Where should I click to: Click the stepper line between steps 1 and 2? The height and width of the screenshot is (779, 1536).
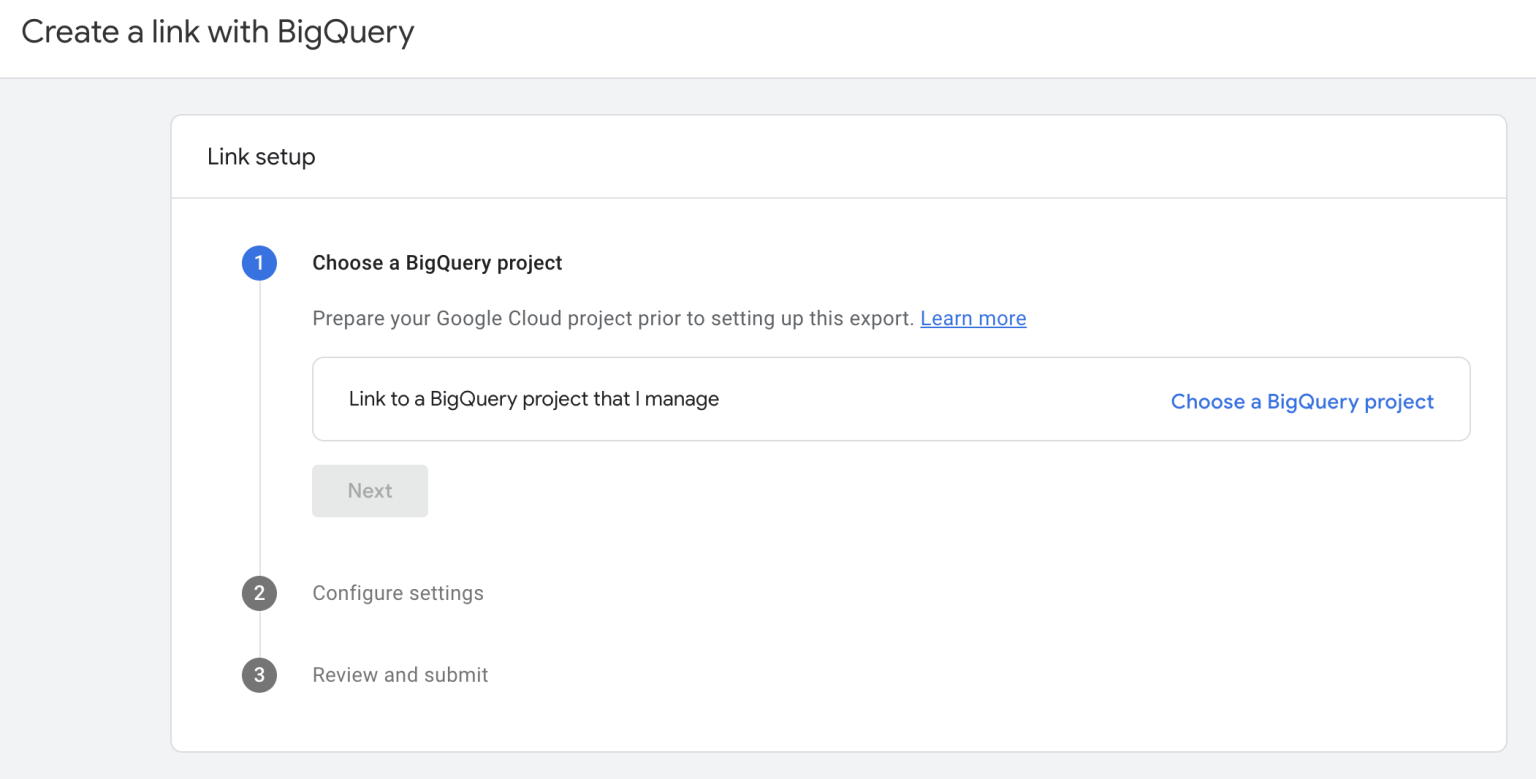pos(260,430)
